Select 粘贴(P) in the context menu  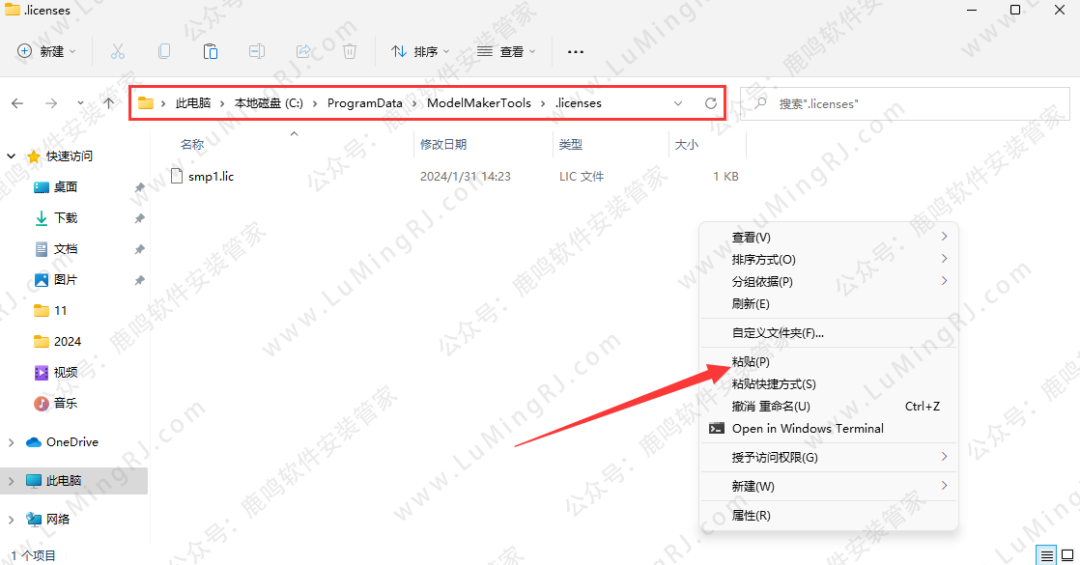[x=750, y=361]
